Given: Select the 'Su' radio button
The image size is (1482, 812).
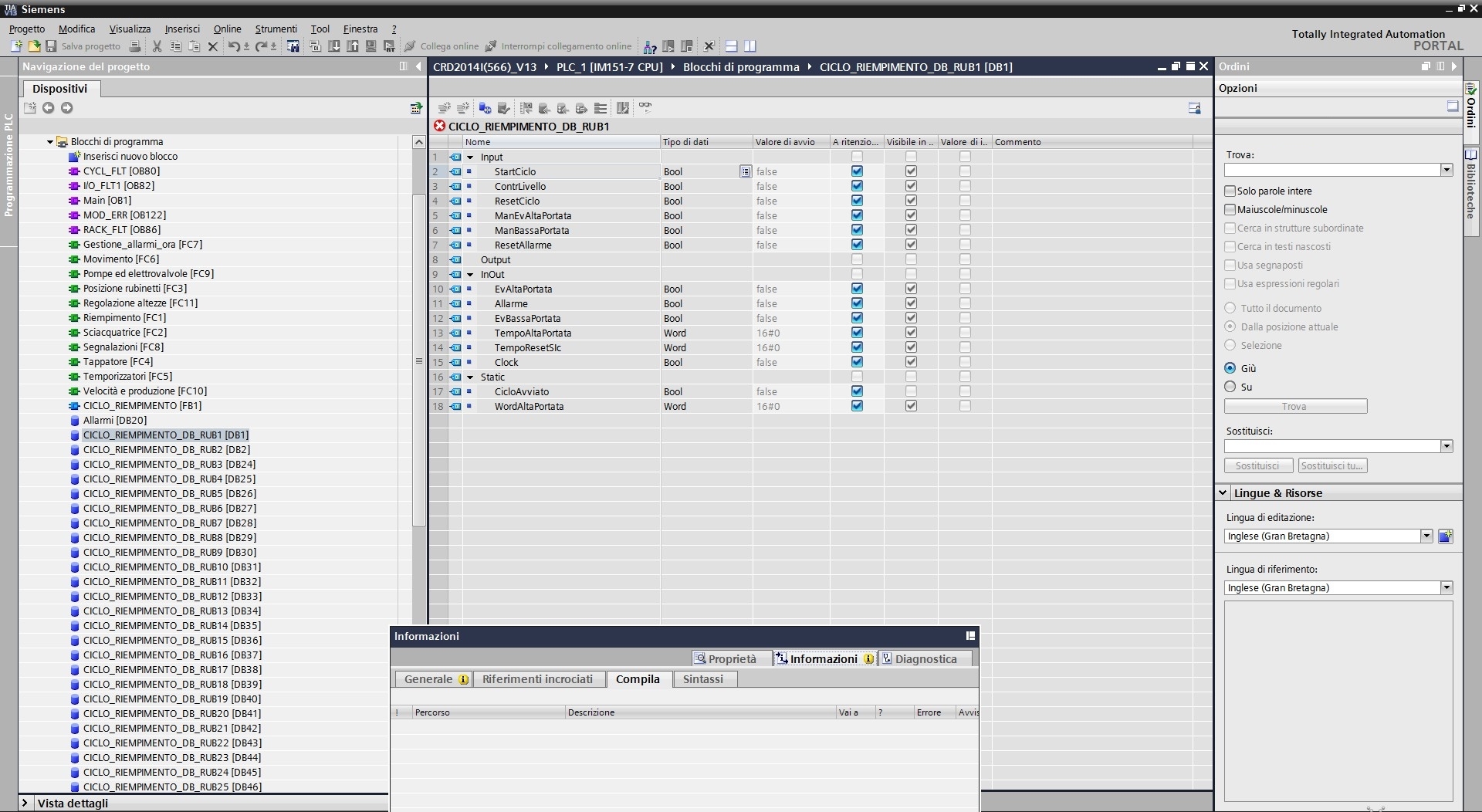Looking at the screenshot, I should pos(1230,387).
